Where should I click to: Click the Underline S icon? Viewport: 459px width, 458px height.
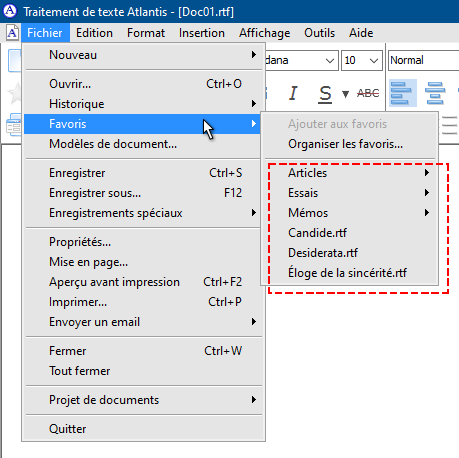tap(325, 94)
